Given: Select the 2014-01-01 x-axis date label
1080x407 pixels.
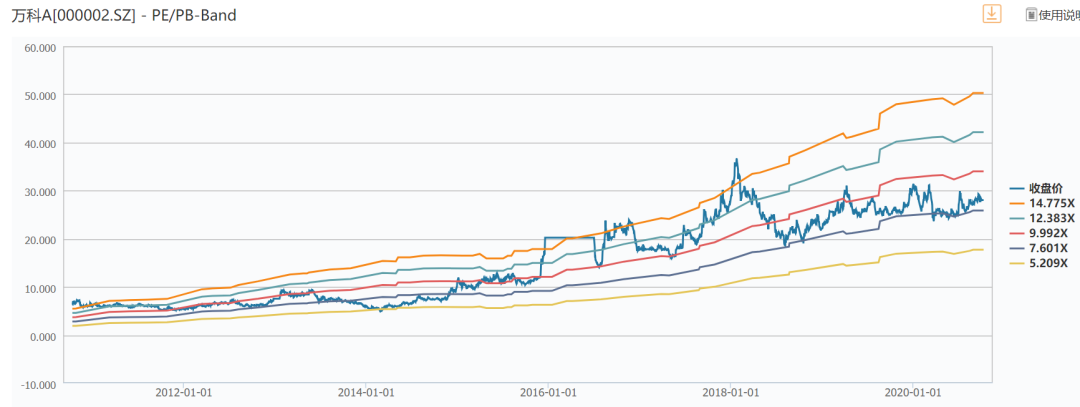Looking at the screenshot, I should 366,394.
